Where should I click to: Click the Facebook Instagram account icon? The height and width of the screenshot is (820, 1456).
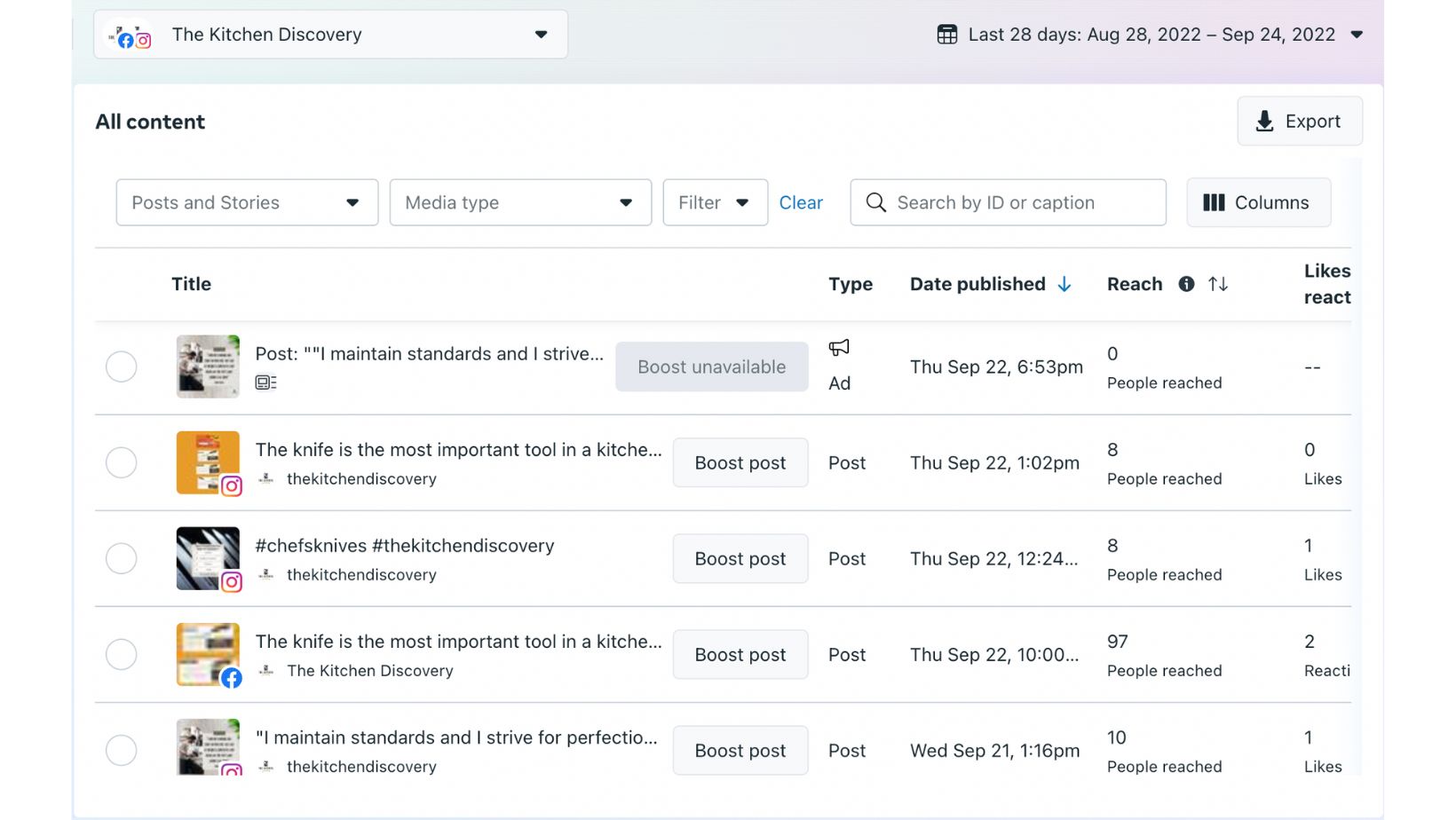tap(131, 36)
